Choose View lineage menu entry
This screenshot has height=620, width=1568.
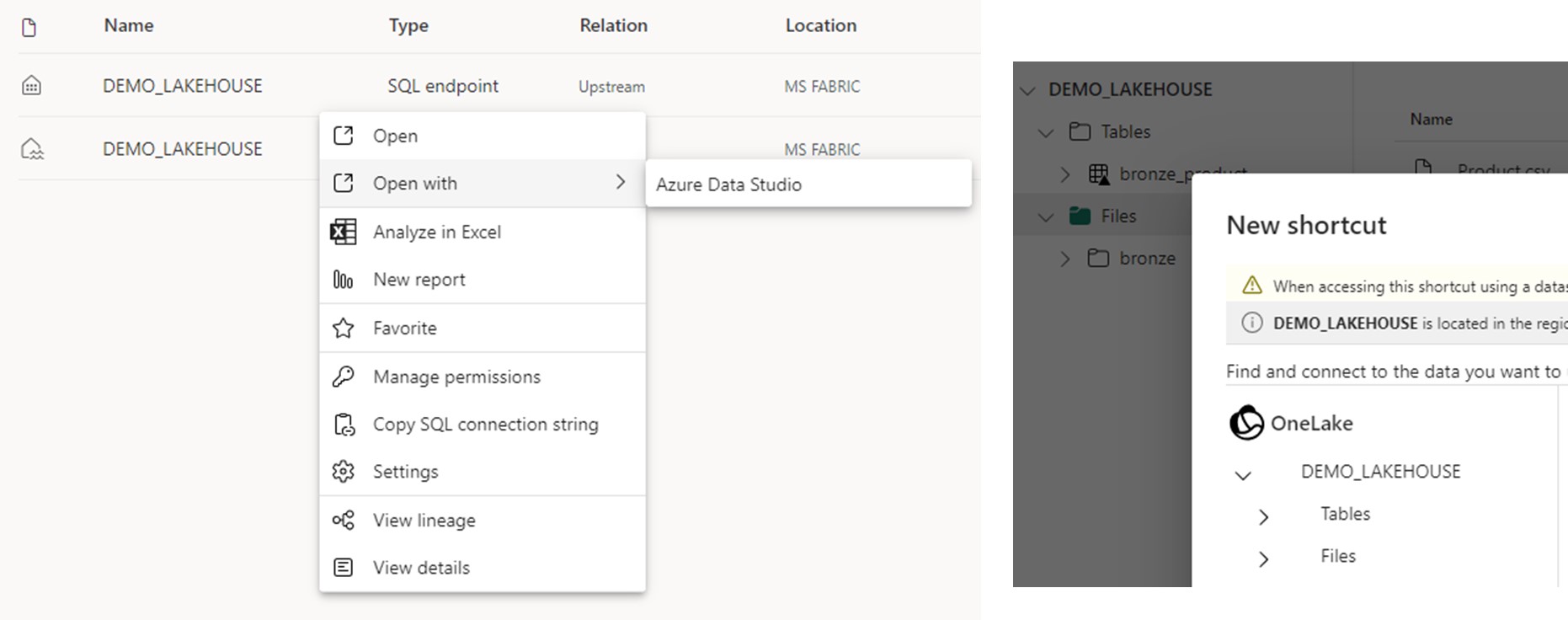pyautogui.click(x=483, y=521)
